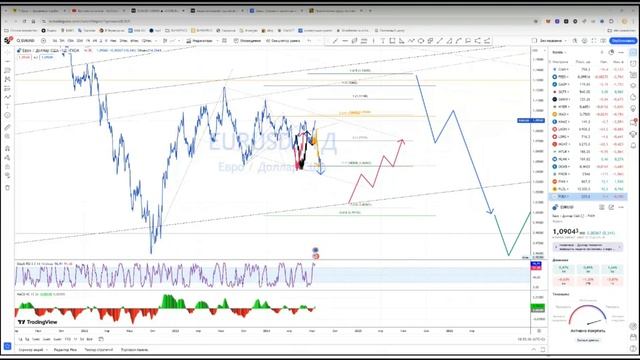640x360 pixels.
Task: Delete drawings with the trash icon
Action: (7, 188)
